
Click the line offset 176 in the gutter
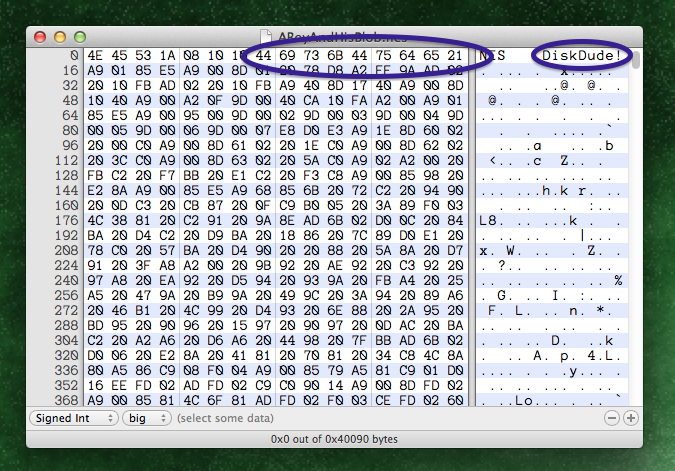[67, 220]
